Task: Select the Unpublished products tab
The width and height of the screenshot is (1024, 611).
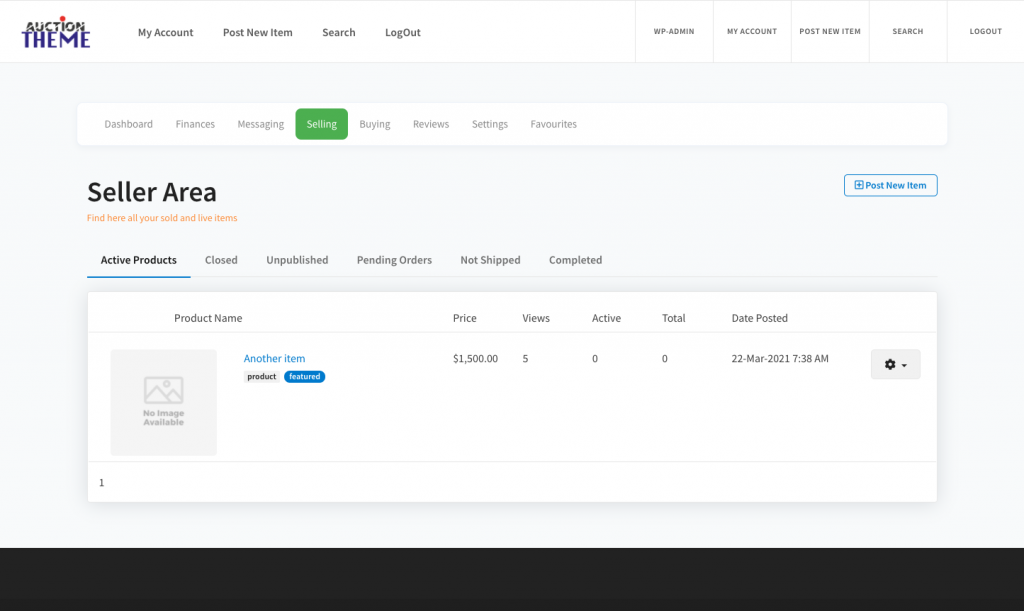Action: tap(297, 260)
